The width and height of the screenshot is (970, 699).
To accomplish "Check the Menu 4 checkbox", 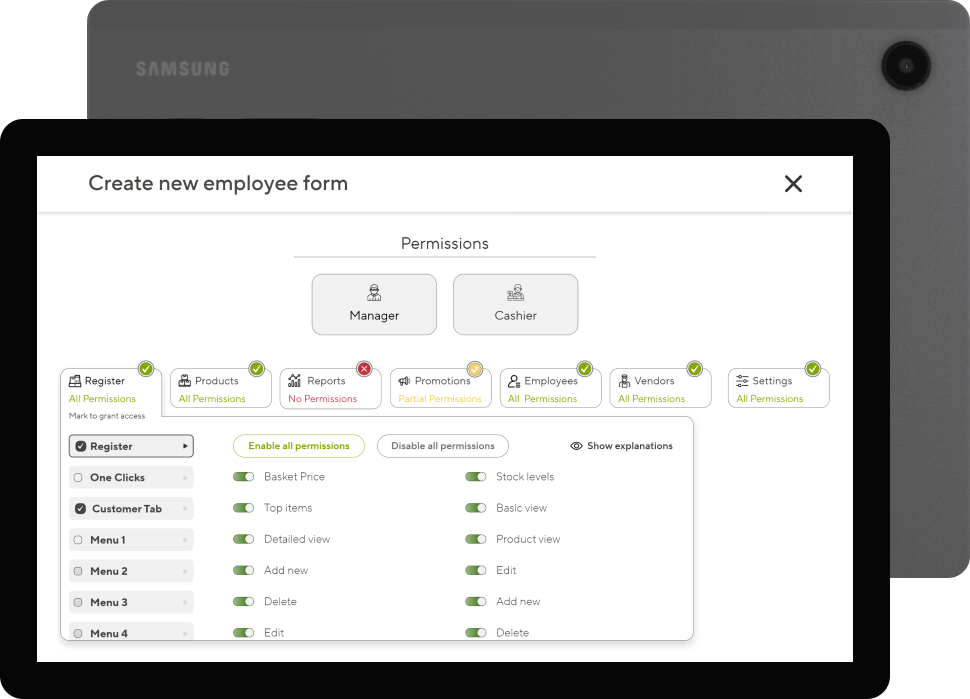I will (78, 633).
